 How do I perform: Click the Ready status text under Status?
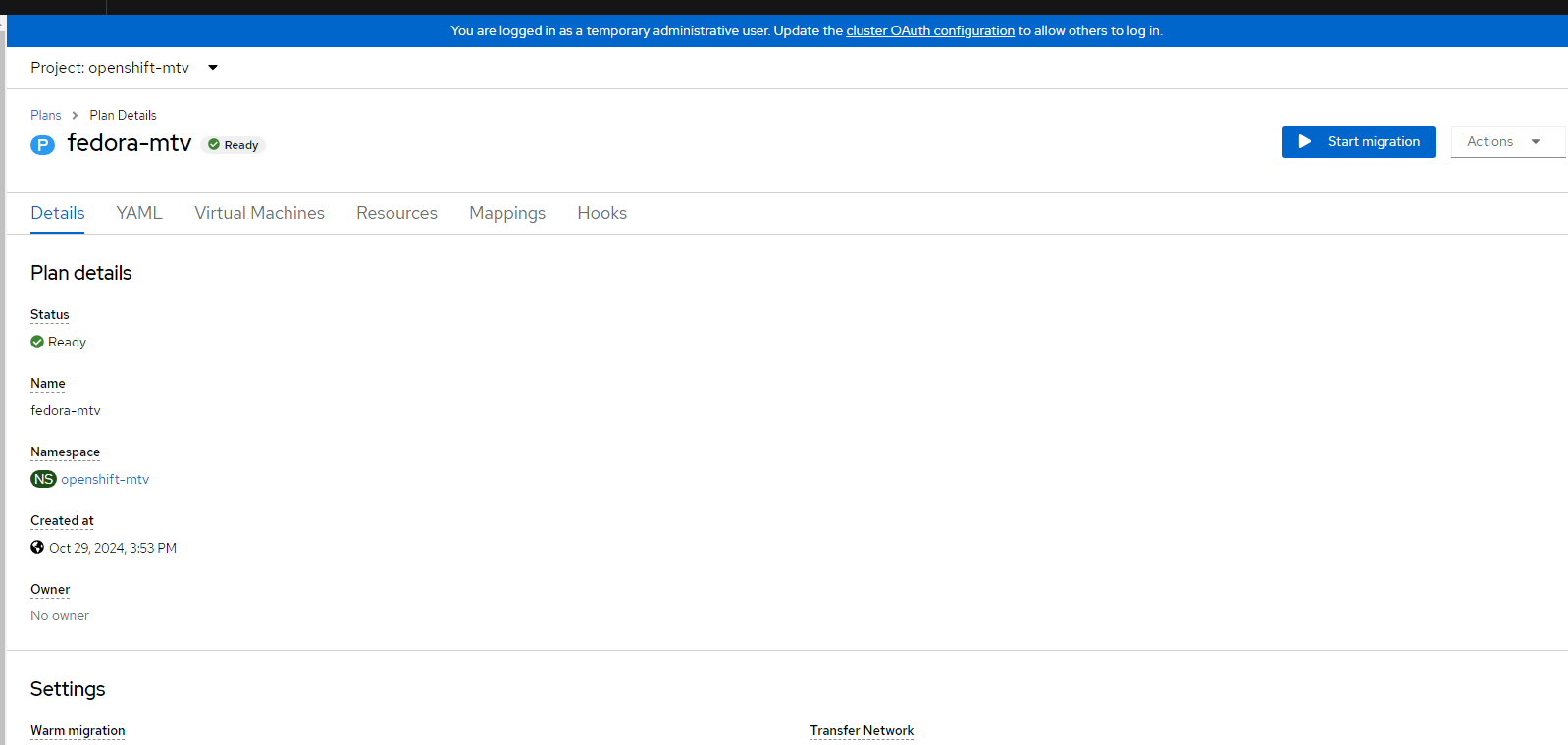[67, 342]
